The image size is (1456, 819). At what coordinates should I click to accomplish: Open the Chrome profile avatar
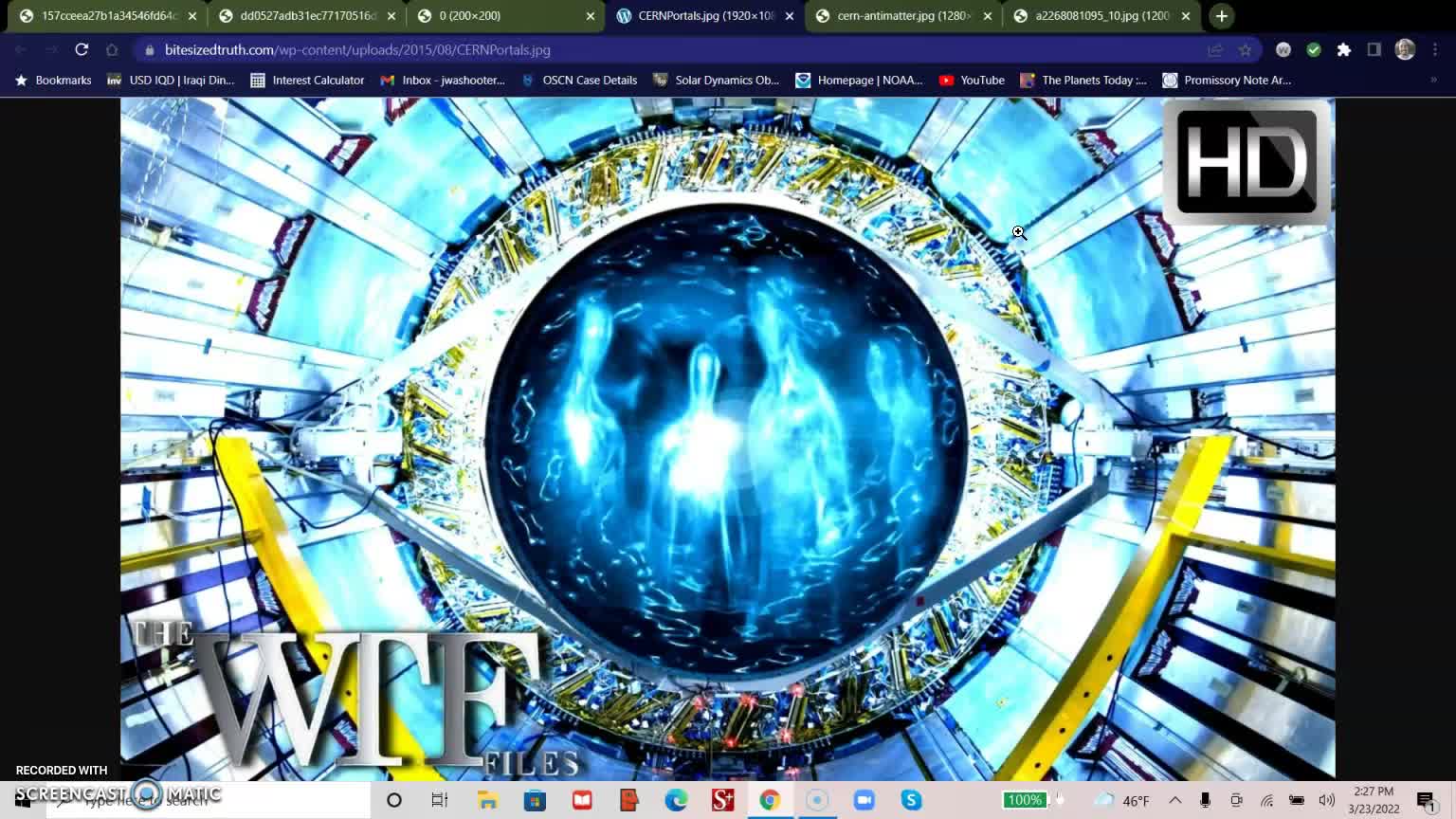1405,49
